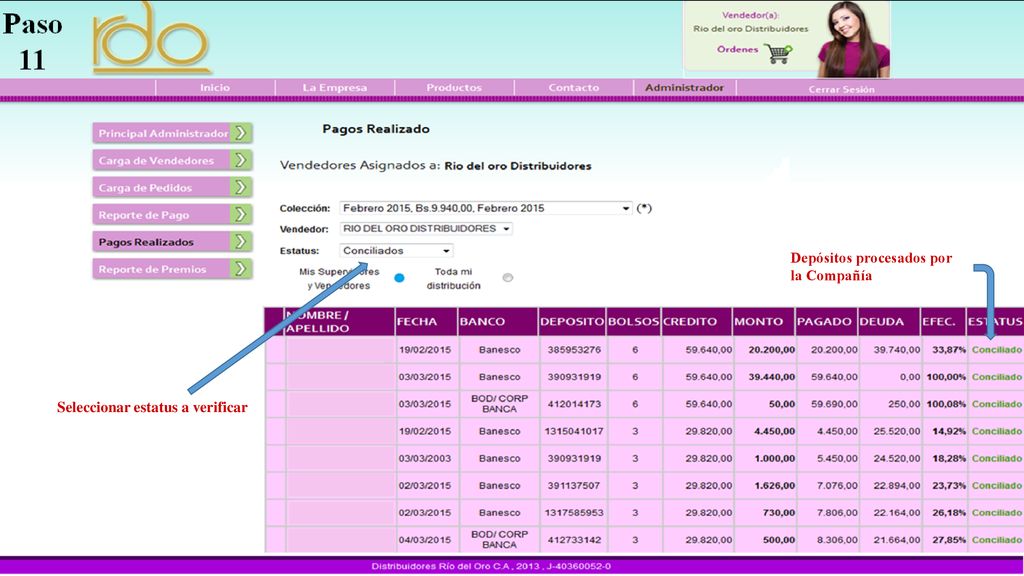Click arrow icon beside Pagos Realizados
This screenshot has width=1024, height=576.
pyautogui.click(x=241, y=242)
